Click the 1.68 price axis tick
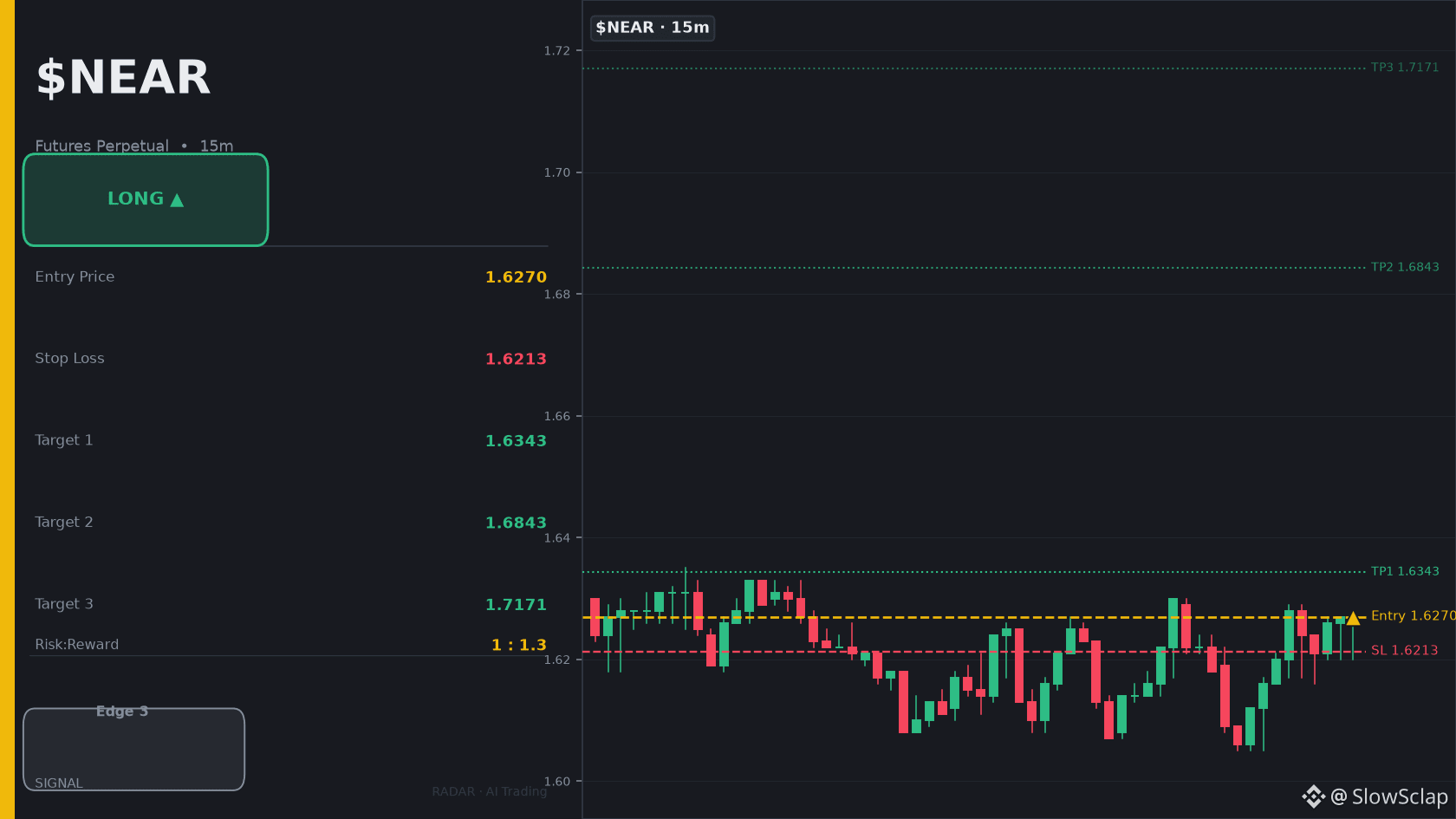The height and width of the screenshot is (819, 1456). click(557, 295)
